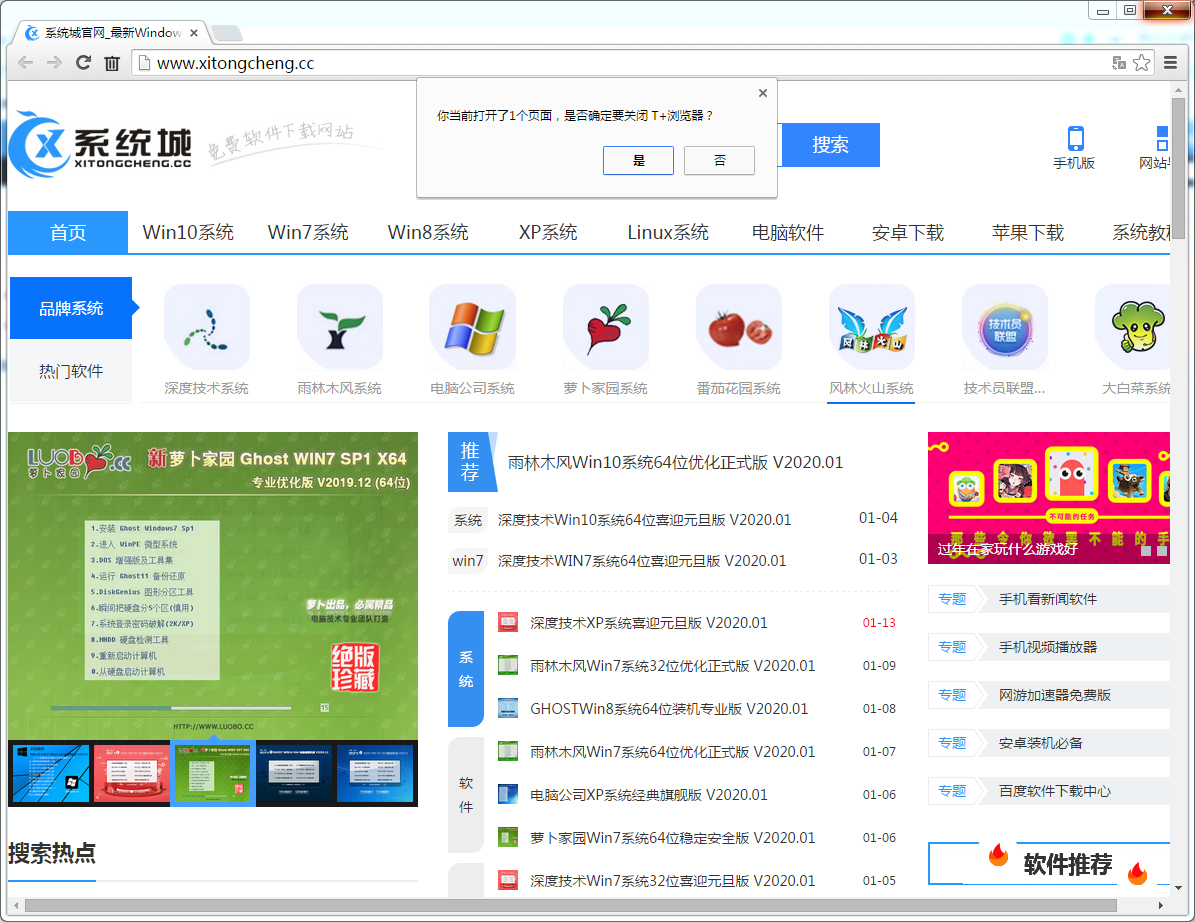Click the vertical scrollbar thumb
Screen dimensions: 1195x922
(x=1178, y=168)
